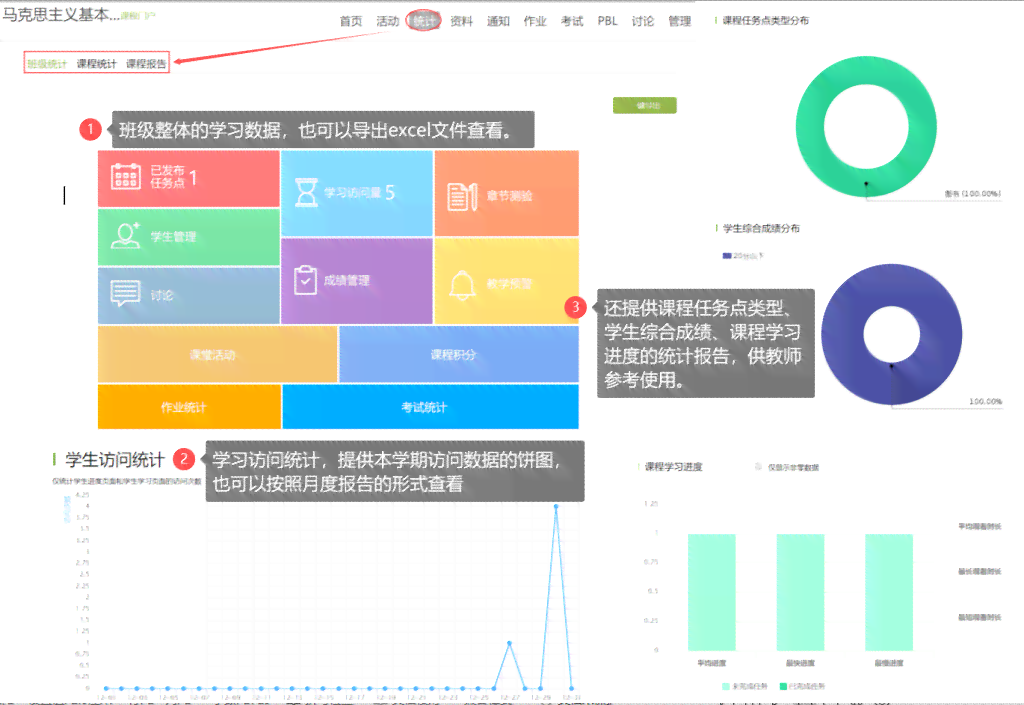The height and width of the screenshot is (705, 1024).
Task: Toggle the 仅显示非零数据 checkbox
Action: 758,467
